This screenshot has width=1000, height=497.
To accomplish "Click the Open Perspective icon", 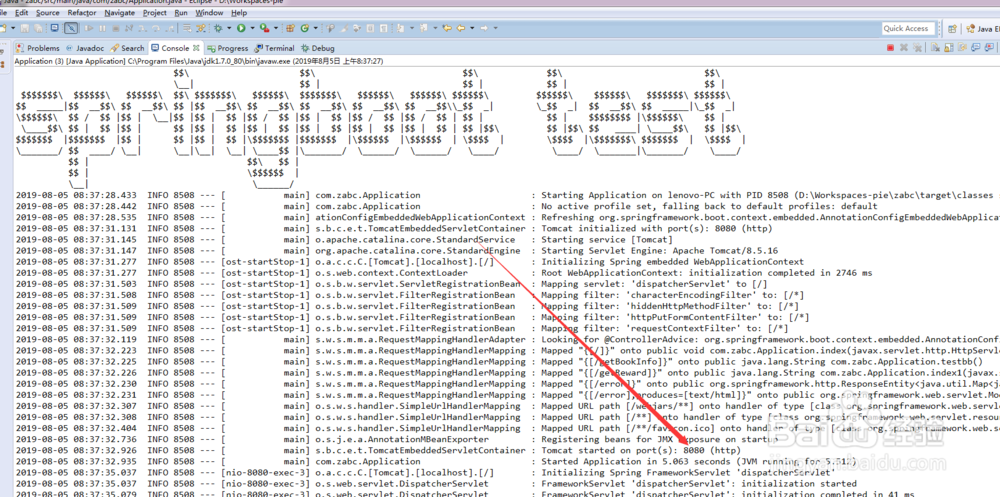I will pyautogui.click(x=952, y=28).
